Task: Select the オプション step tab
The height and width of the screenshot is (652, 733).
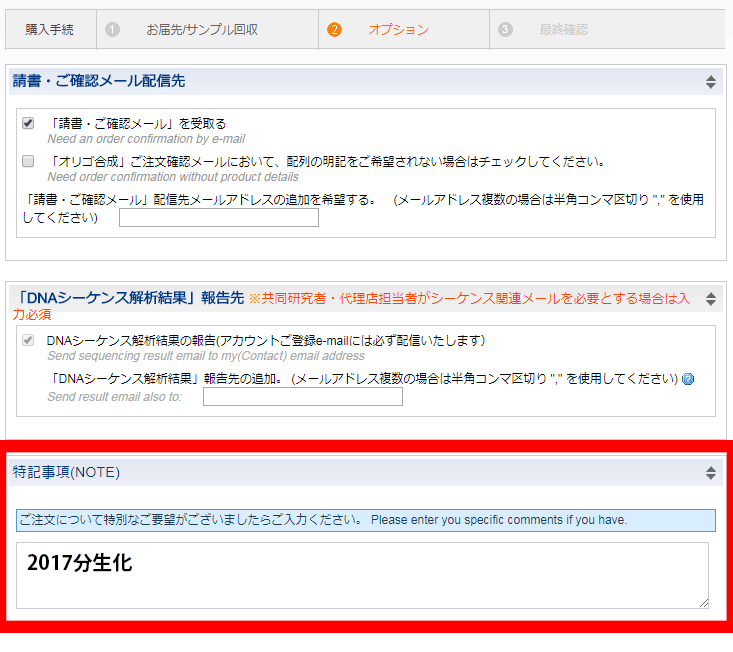Action: click(404, 29)
